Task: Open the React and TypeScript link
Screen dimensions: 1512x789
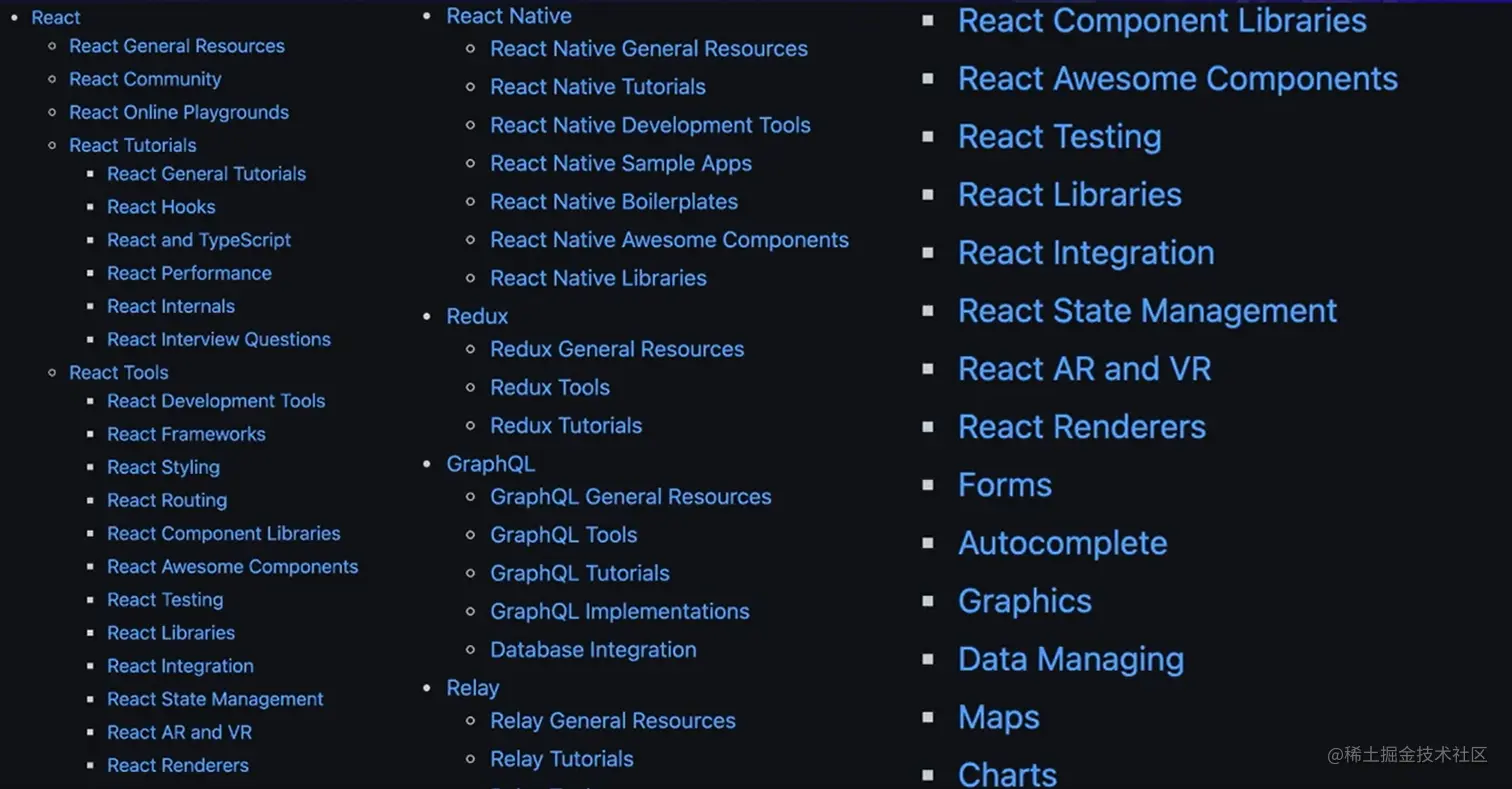Action: [x=199, y=240]
